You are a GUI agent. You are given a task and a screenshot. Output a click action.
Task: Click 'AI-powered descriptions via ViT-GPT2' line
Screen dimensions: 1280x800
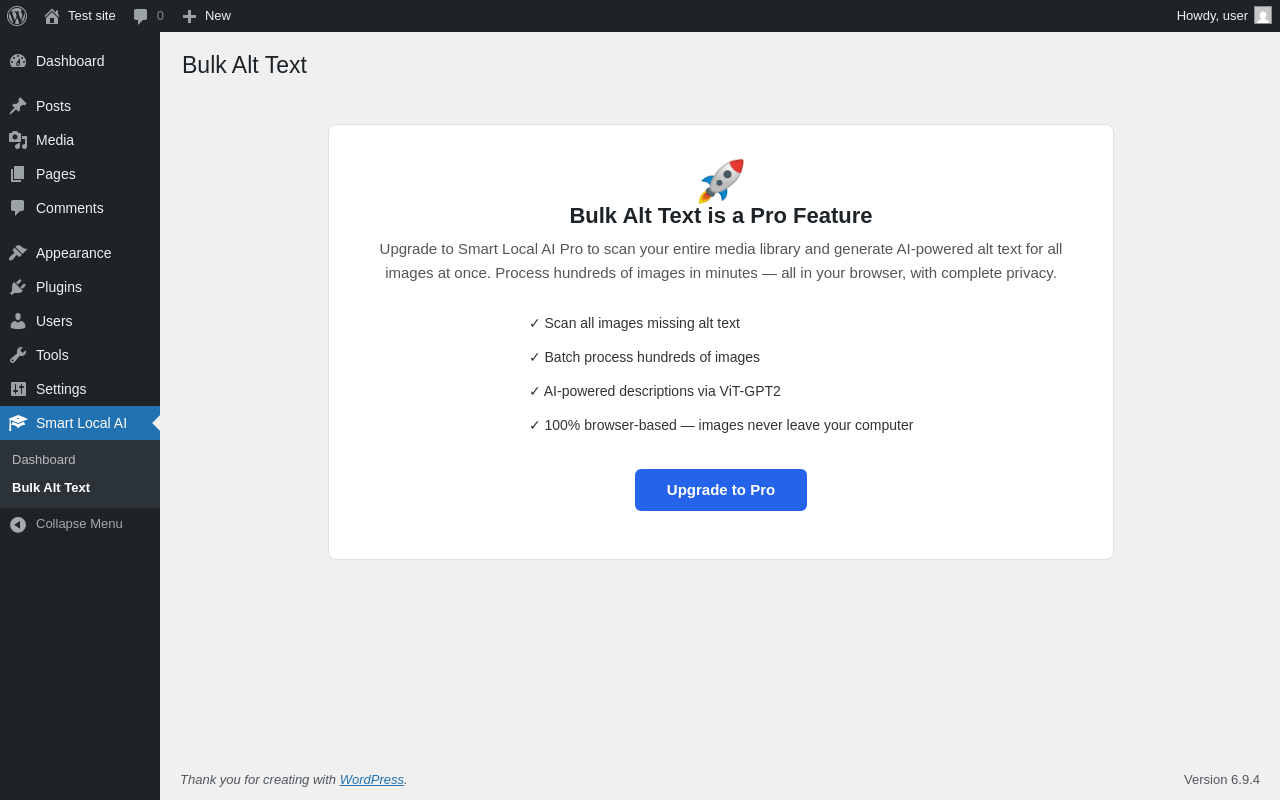pyautogui.click(x=655, y=391)
